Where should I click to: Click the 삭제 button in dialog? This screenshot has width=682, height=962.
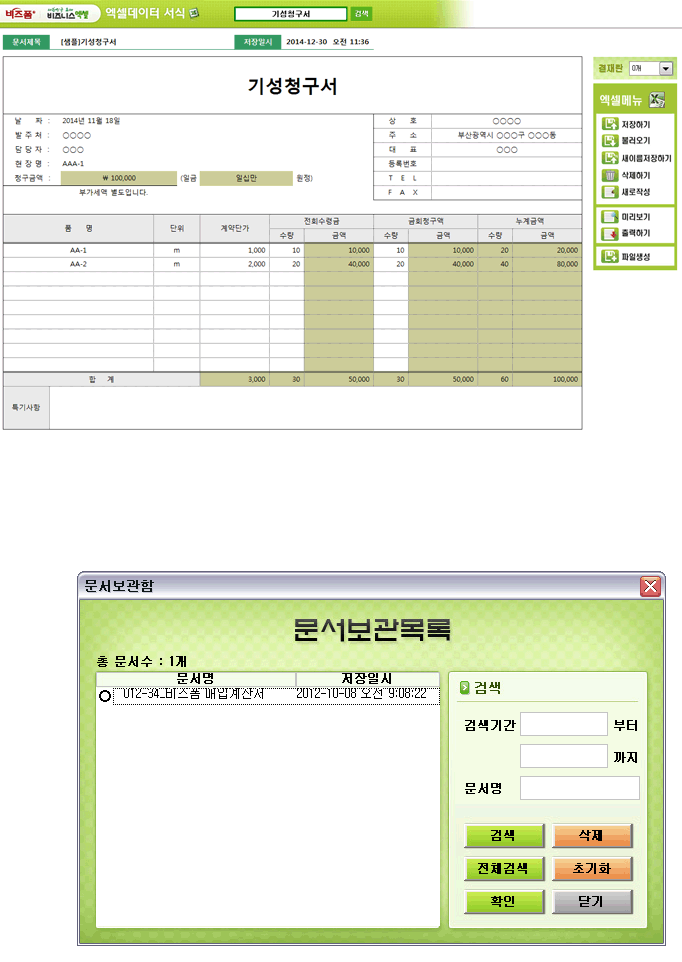(592, 836)
